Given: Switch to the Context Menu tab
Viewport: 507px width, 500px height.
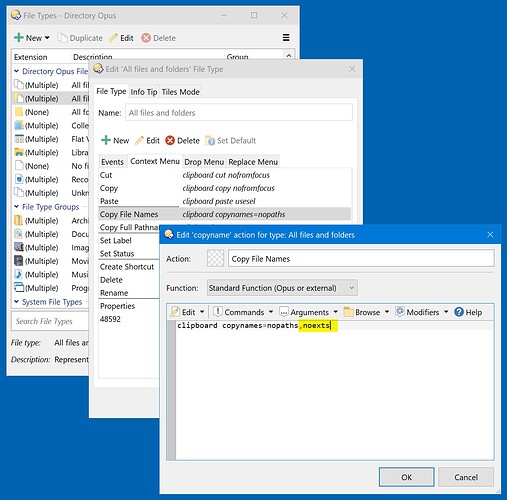Looking at the screenshot, I should 155,161.
